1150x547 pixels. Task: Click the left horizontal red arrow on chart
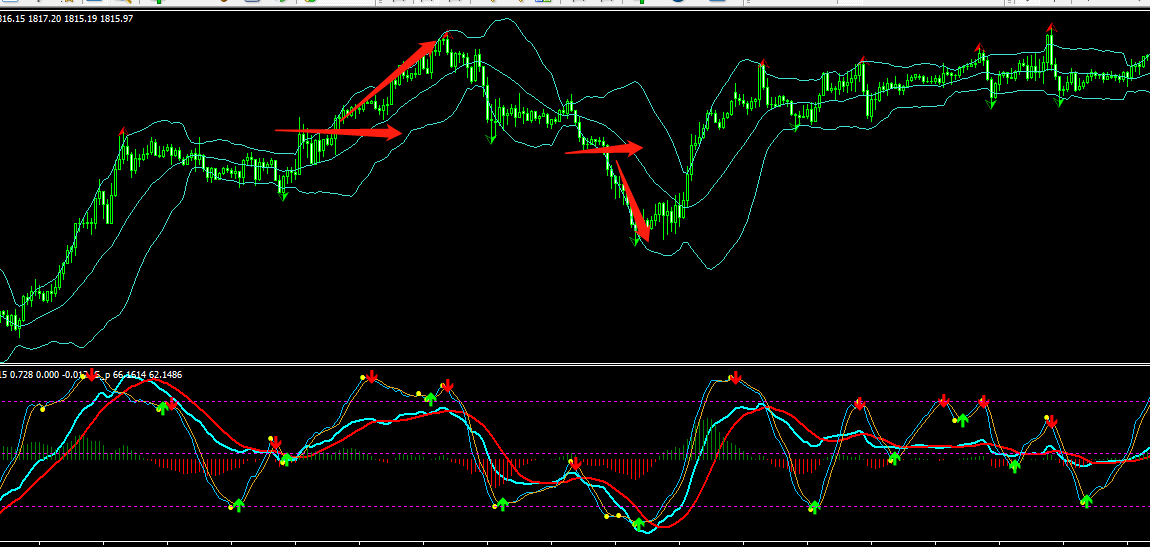338,131
